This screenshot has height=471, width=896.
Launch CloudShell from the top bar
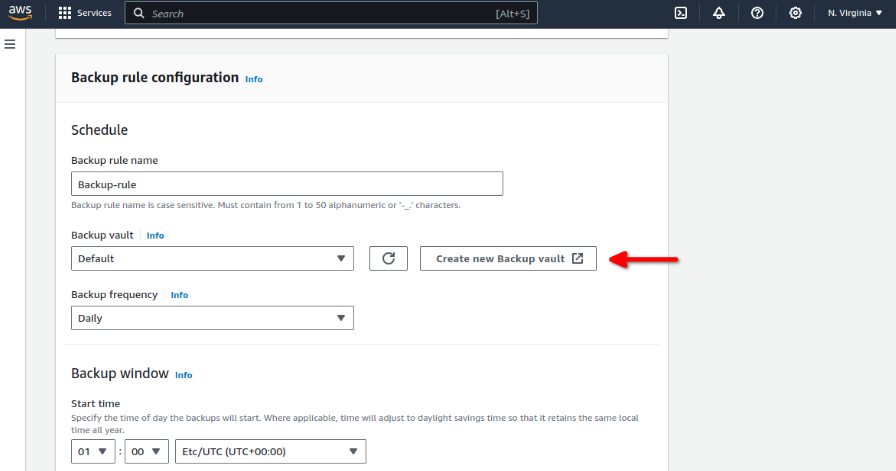[681, 13]
